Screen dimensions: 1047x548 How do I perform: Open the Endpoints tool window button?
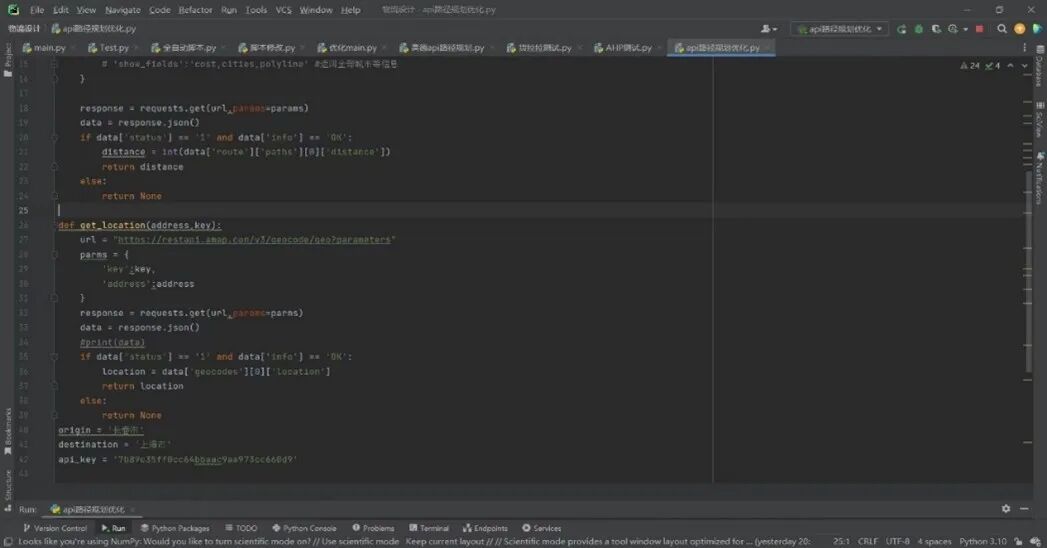485,528
